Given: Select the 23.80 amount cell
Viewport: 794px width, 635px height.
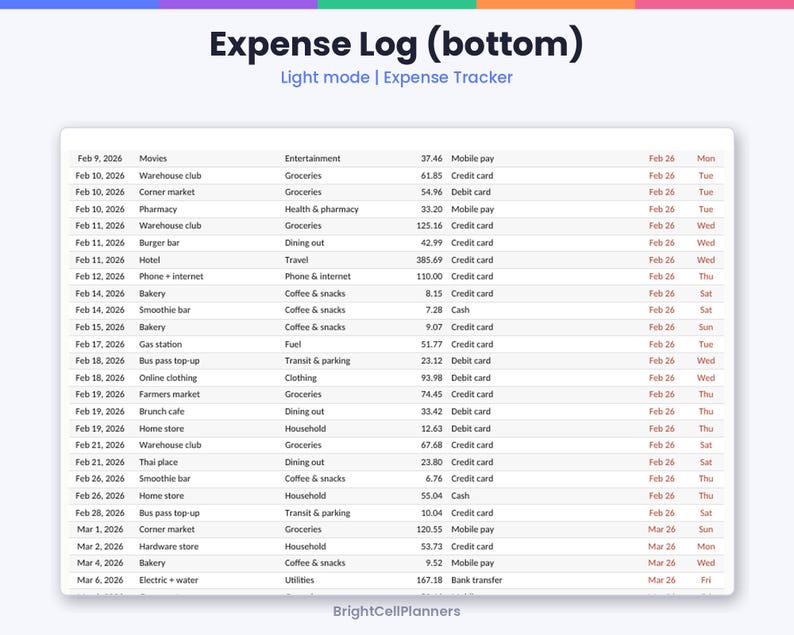Looking at the screenshot, I should coord(431,462).
